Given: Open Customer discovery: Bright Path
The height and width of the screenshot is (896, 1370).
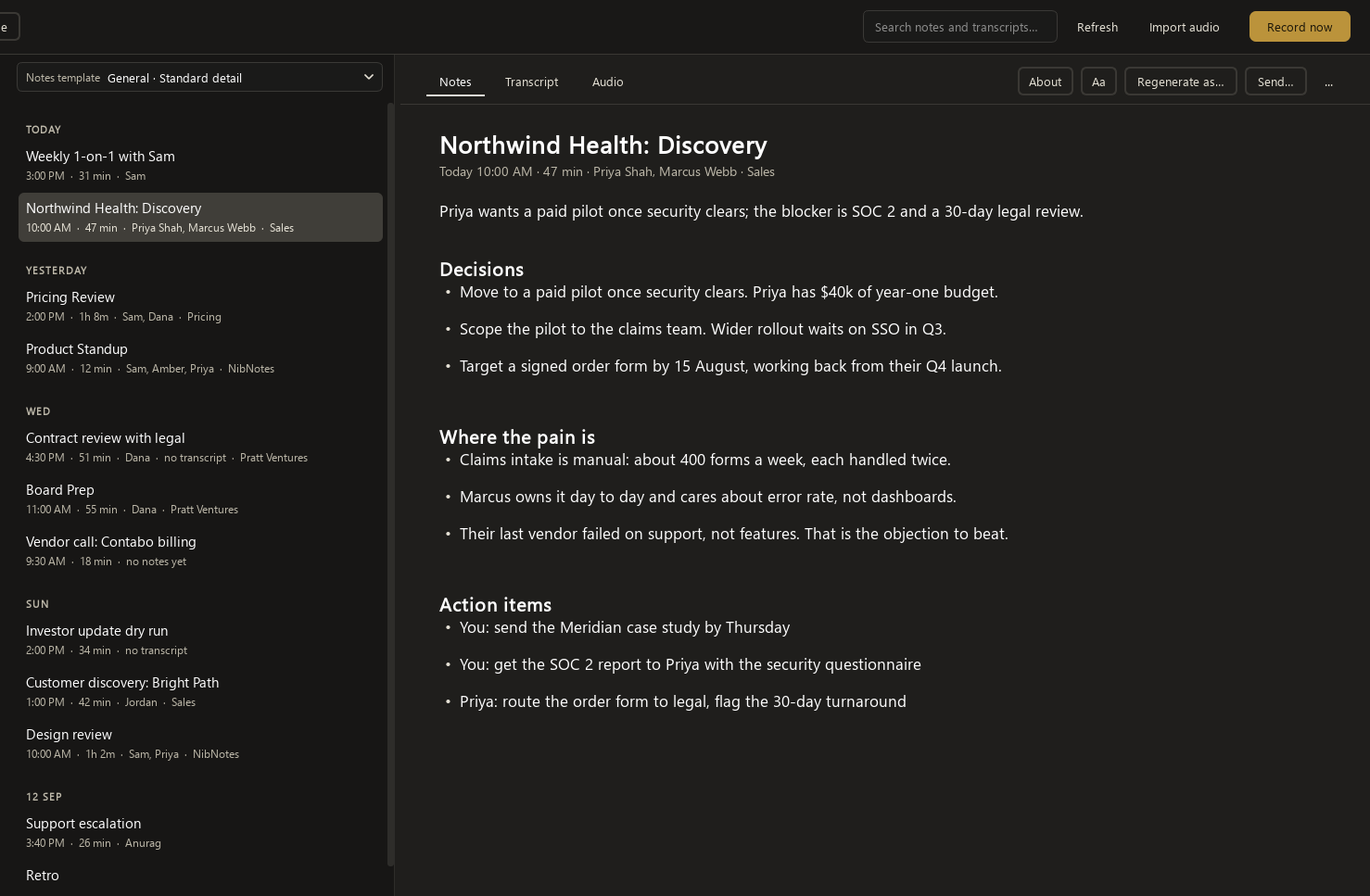Looking at the screenshot, I should click(200, 691).
